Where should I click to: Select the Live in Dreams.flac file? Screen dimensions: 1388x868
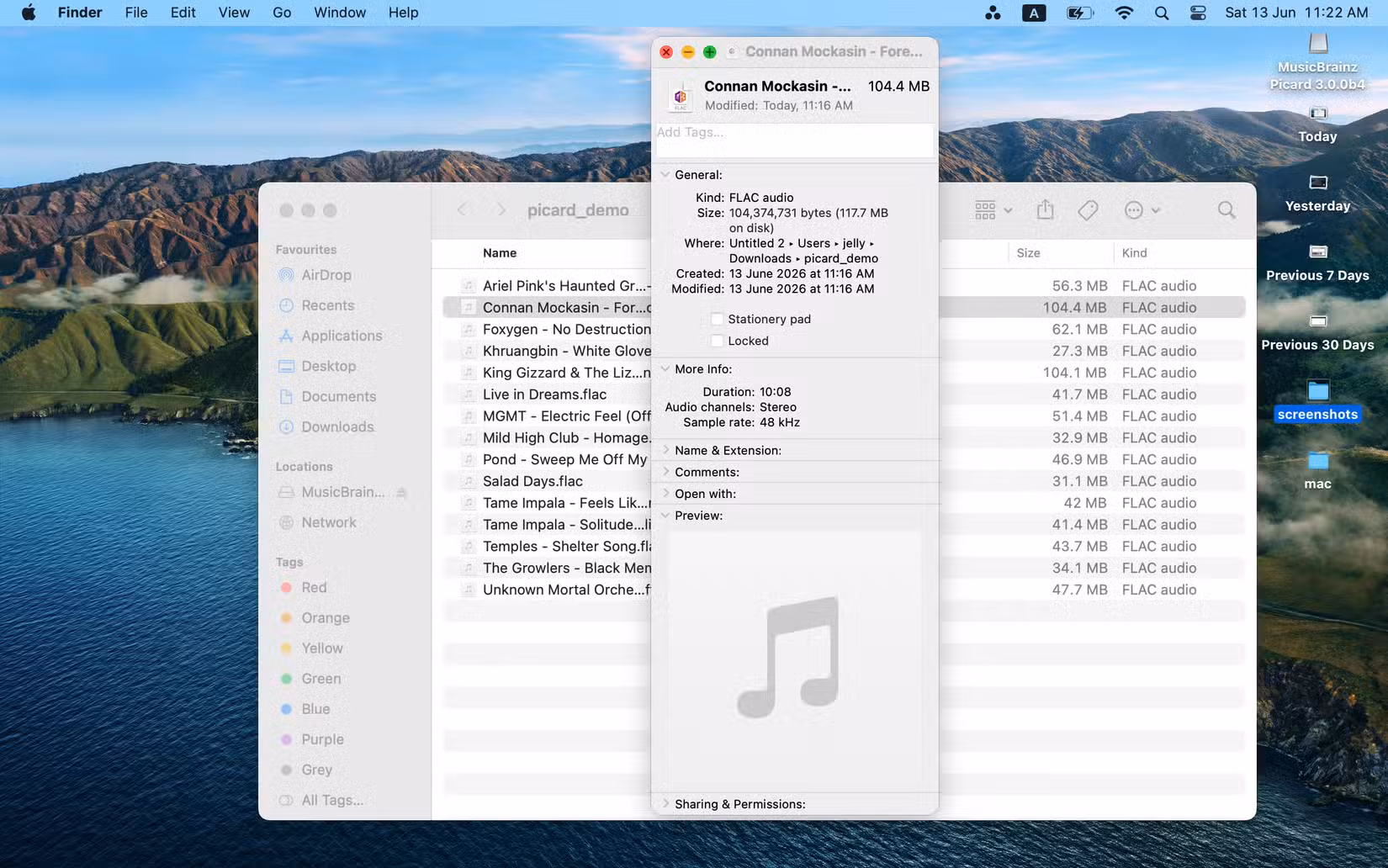click(x=544, y=394)
